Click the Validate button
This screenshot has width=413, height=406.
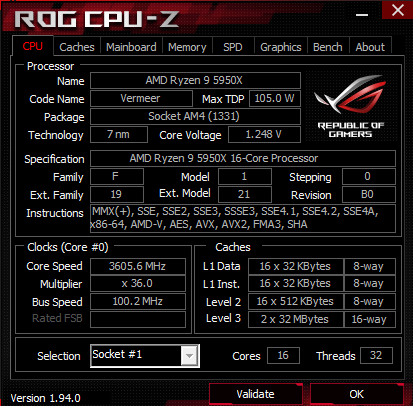255,394
